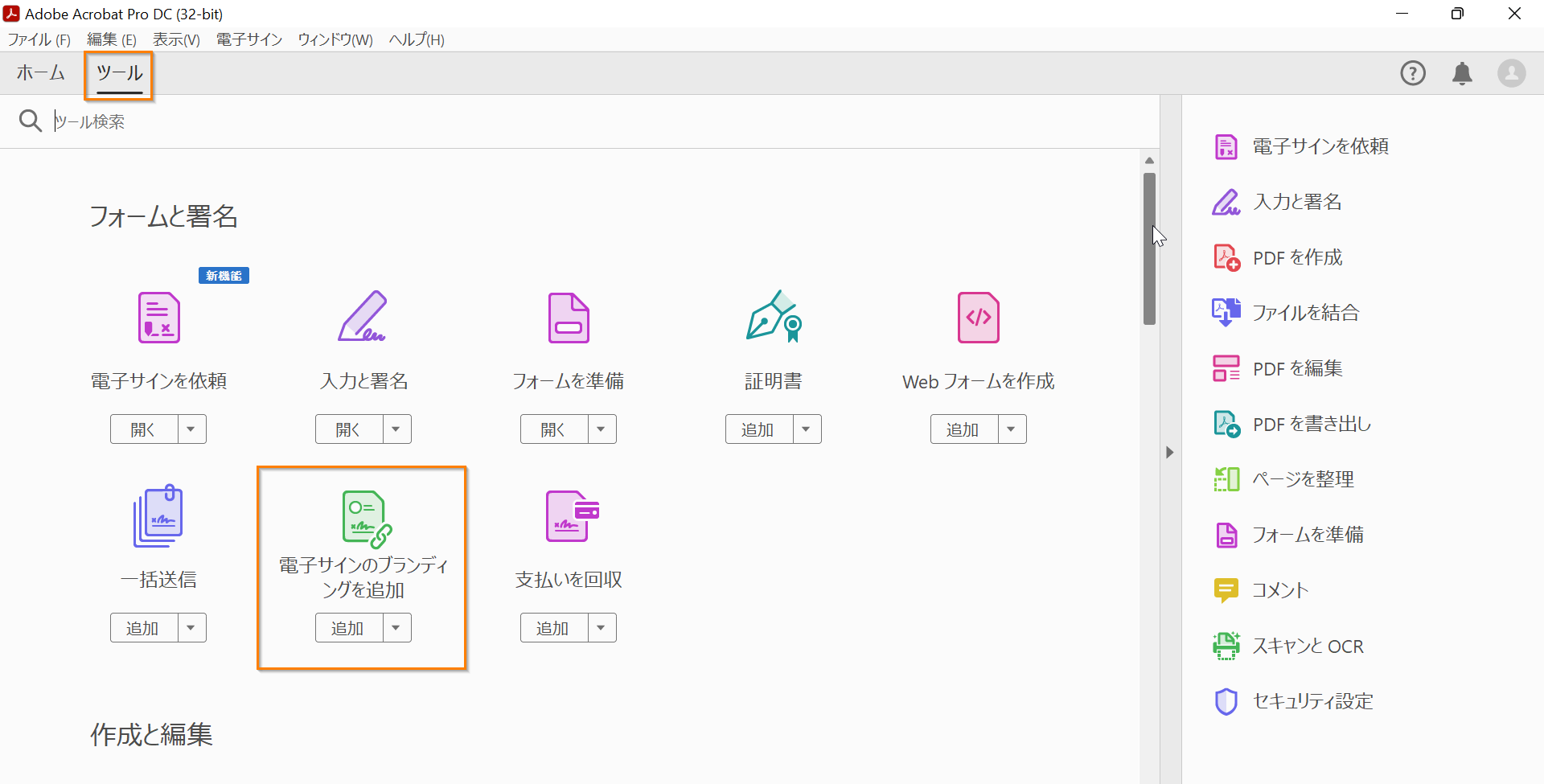Click the セキュリティ設定 shield icon
Viewport: 1544px width, 784px height.
[1226, 700]
